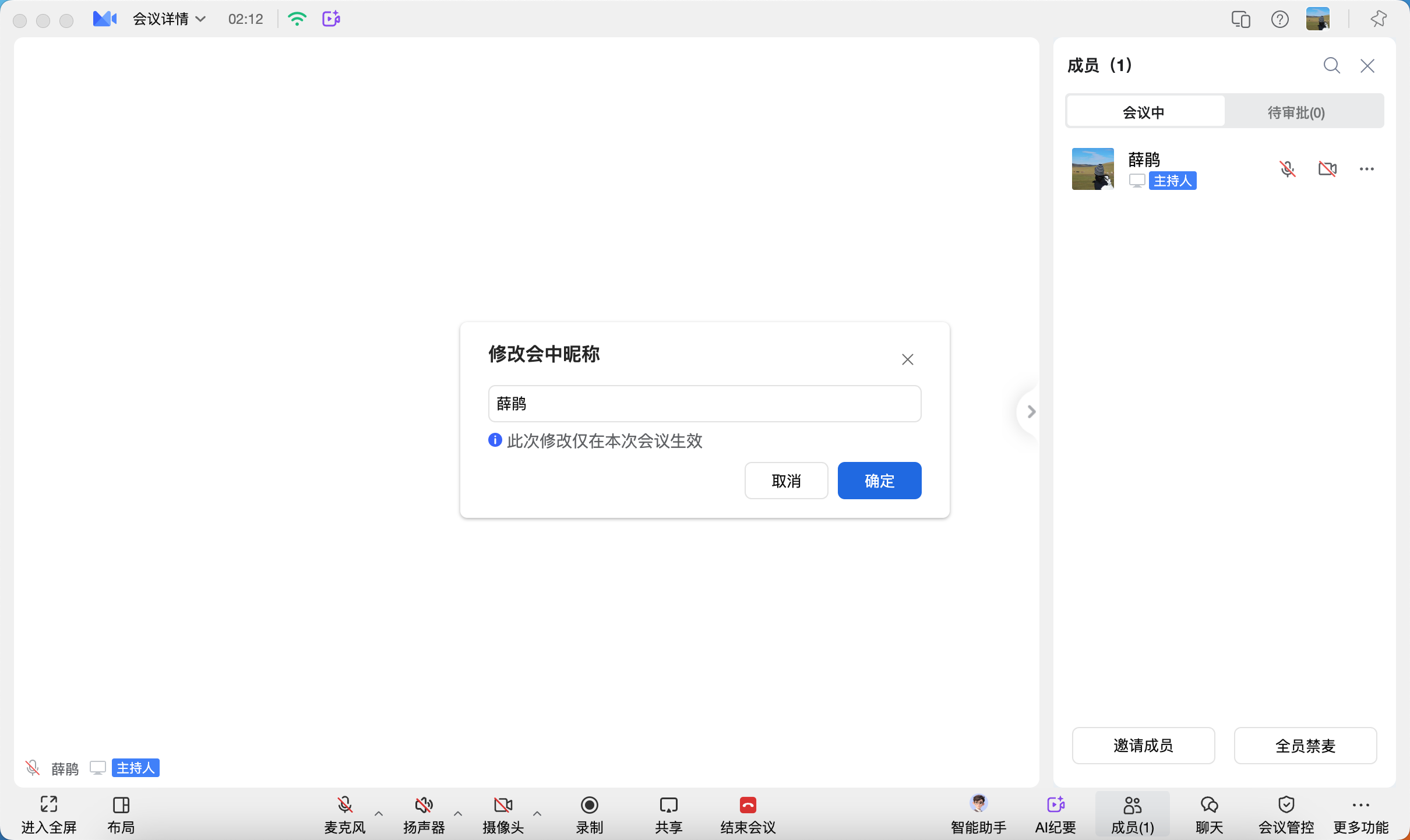
Task: Close the 成员 panel
Action: pyautogui.click(x=1367, y=65)
